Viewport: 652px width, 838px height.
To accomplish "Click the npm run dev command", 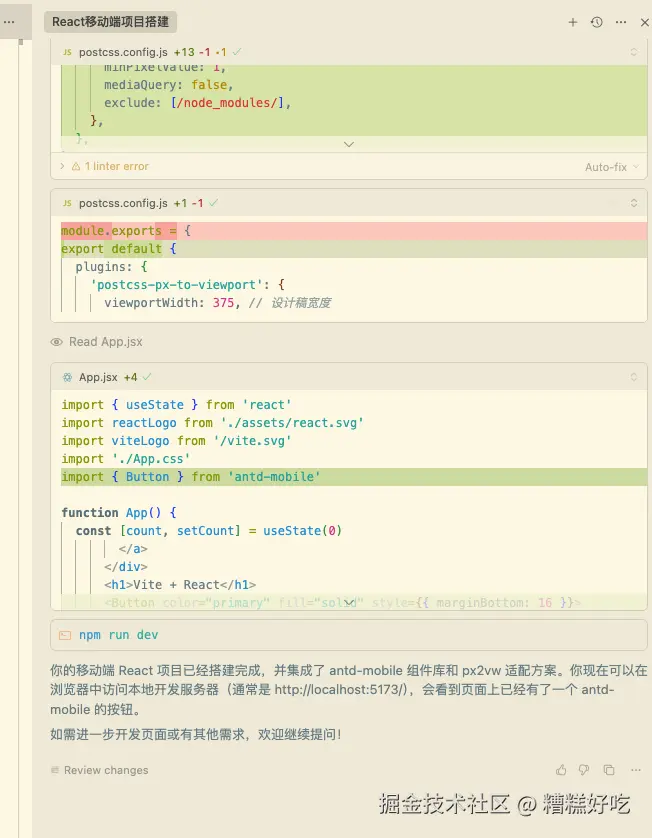I will click(119, 635).
